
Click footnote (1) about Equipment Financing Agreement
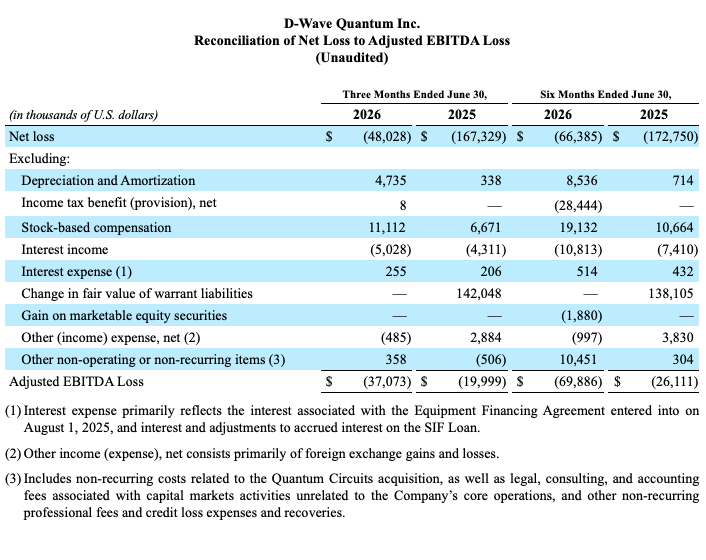click(352, 419)
